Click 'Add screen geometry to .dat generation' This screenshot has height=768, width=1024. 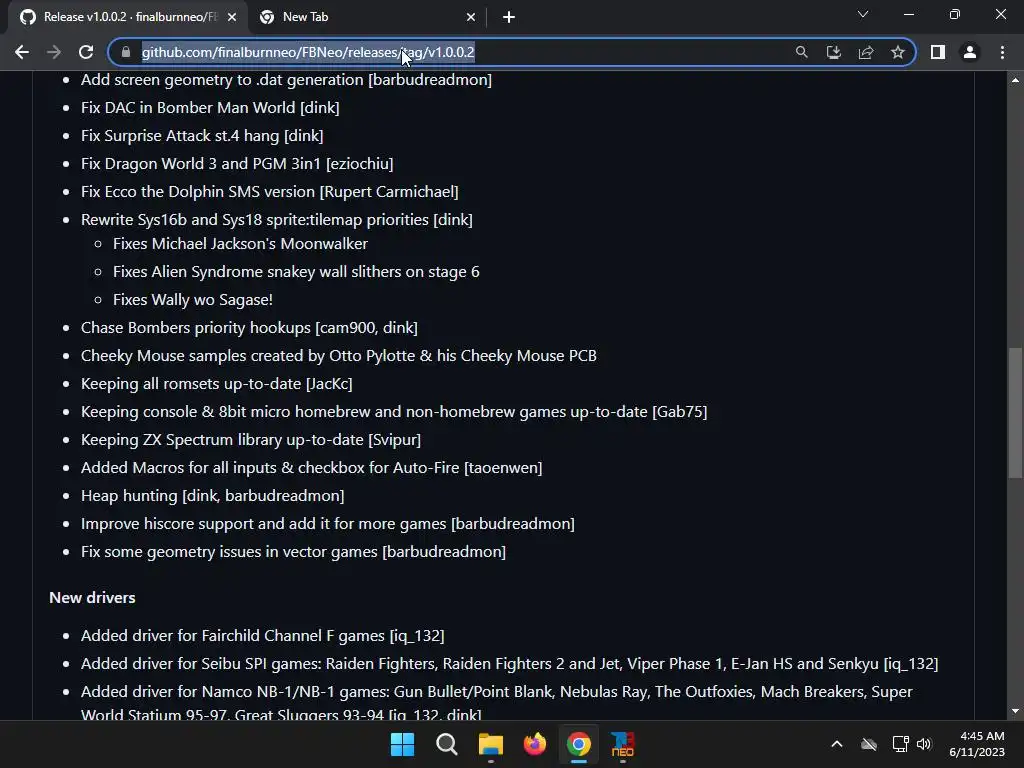[x=287, y=80]
